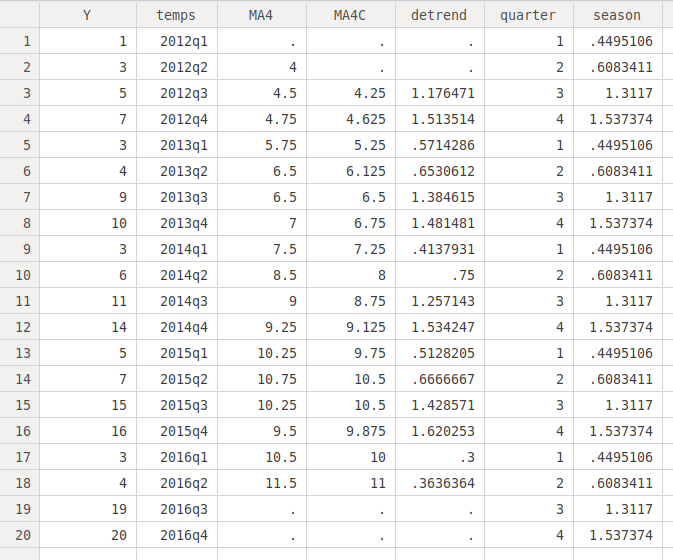Select the MA4C cell showing 4.625
Image resolution: width=673 pixels, height=560 pixels.
[x=351, y=119]
